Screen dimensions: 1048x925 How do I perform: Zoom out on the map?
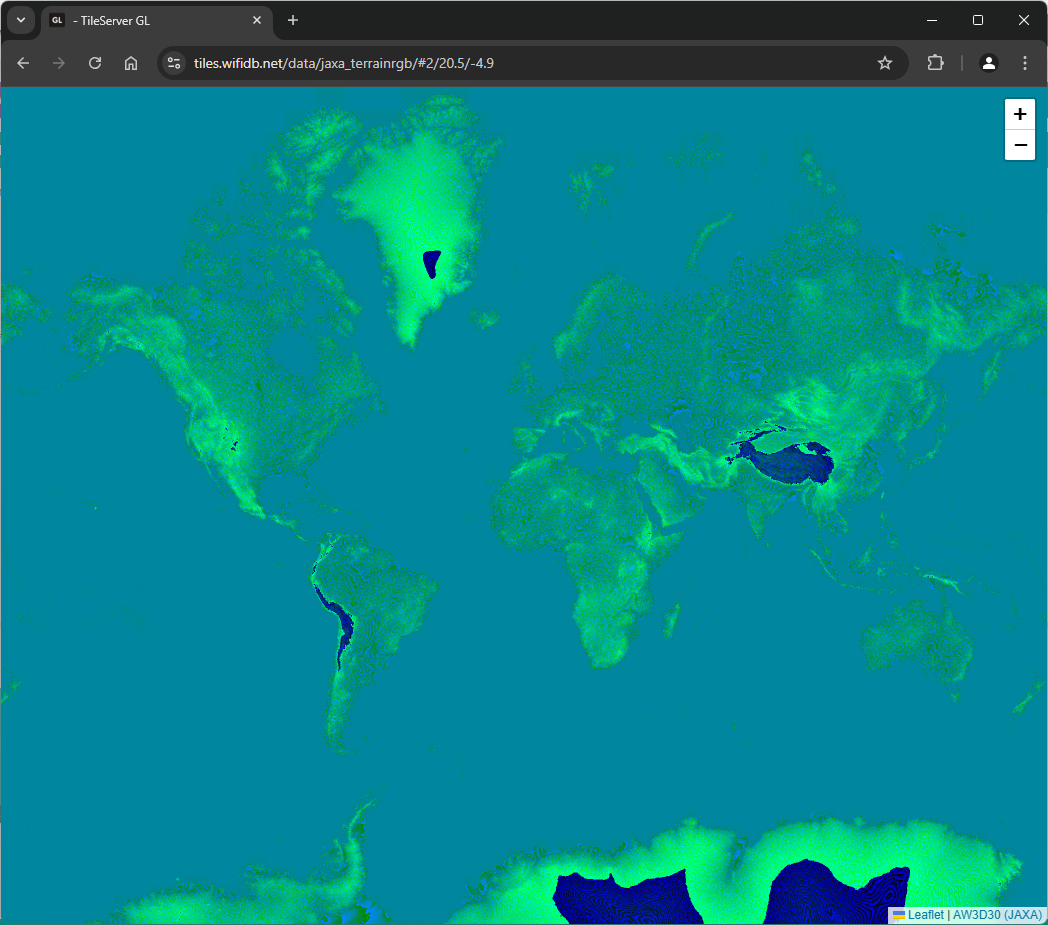point(1019,145)
